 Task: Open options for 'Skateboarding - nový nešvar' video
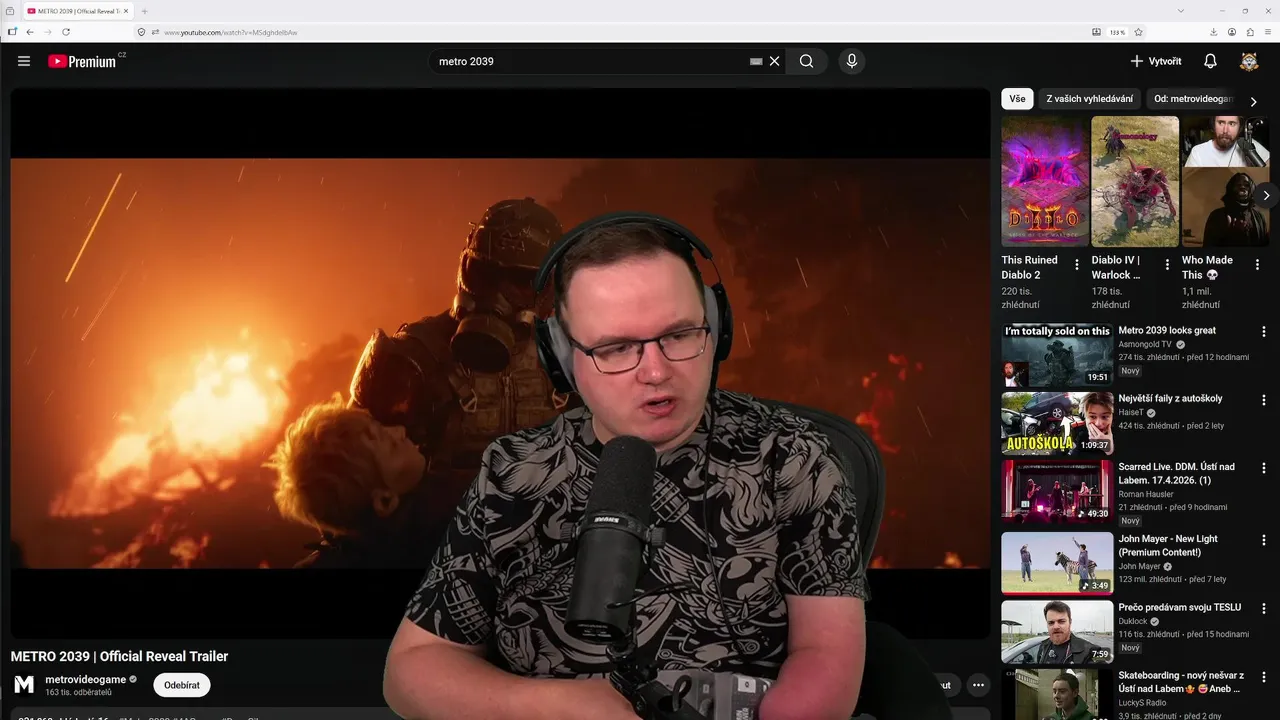[1263, 677]
